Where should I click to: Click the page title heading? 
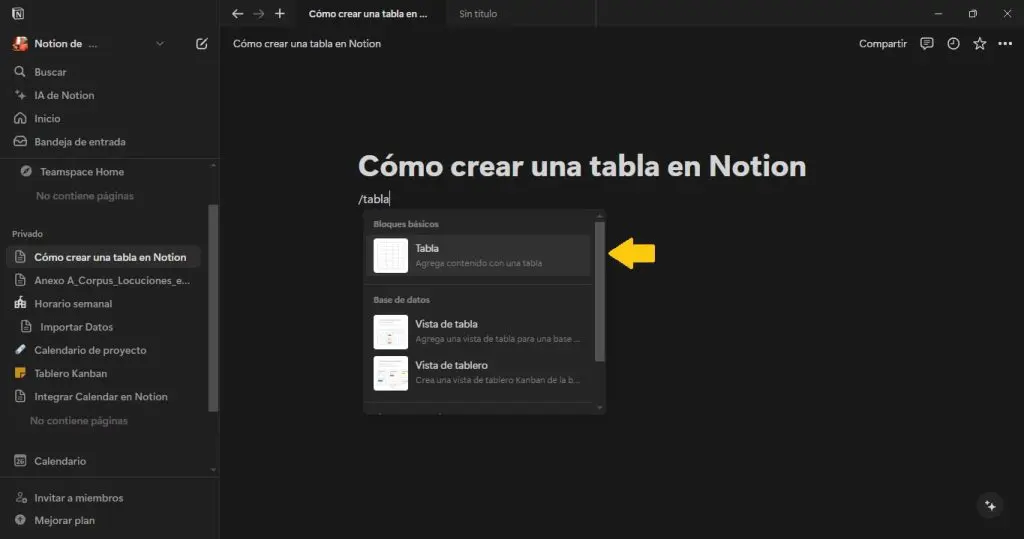click(x=582, y=166)
